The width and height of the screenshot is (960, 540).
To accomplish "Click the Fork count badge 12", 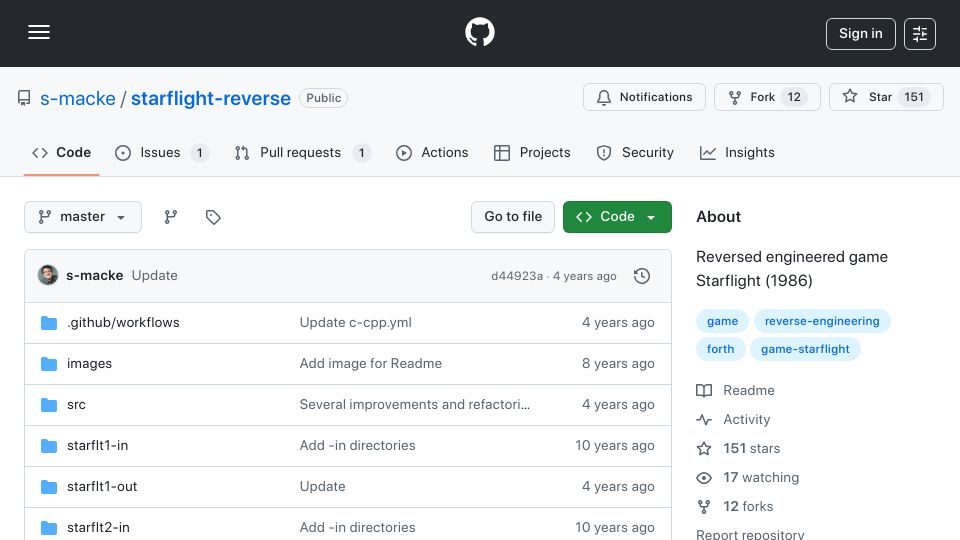I will (x=794, y=97).
